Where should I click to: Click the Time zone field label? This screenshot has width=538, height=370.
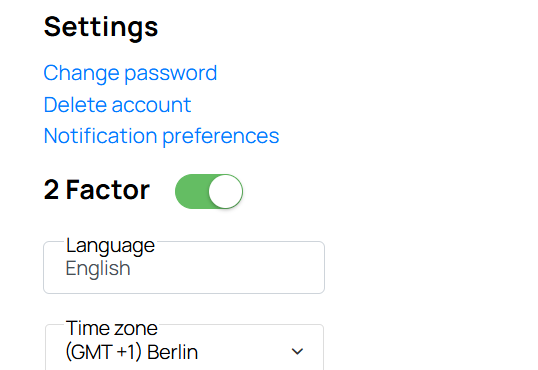(x=112, y=328)
